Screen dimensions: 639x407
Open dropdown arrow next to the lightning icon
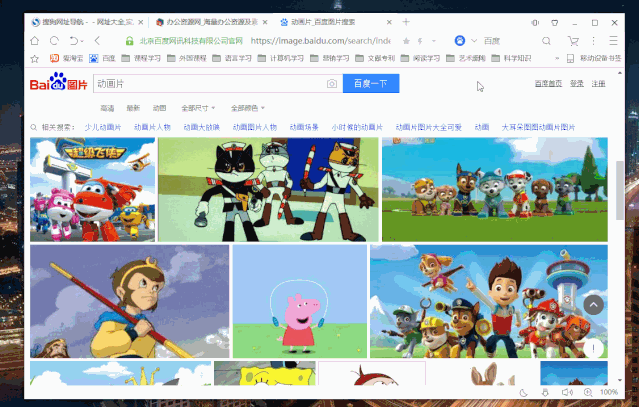(434, 41)
